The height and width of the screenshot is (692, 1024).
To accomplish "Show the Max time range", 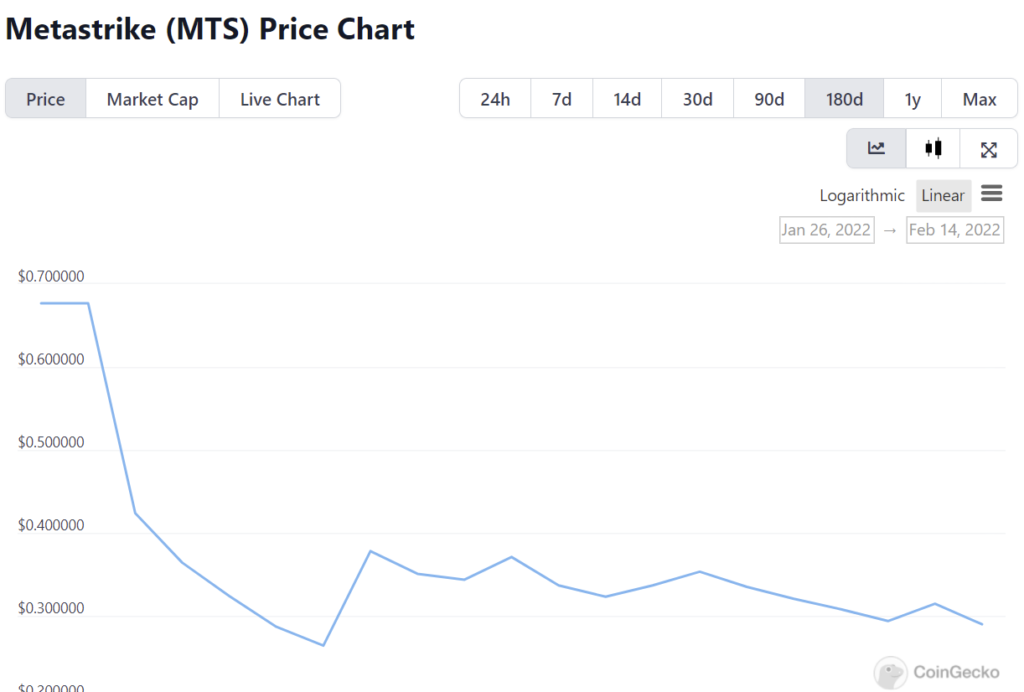I will [979, 99].
